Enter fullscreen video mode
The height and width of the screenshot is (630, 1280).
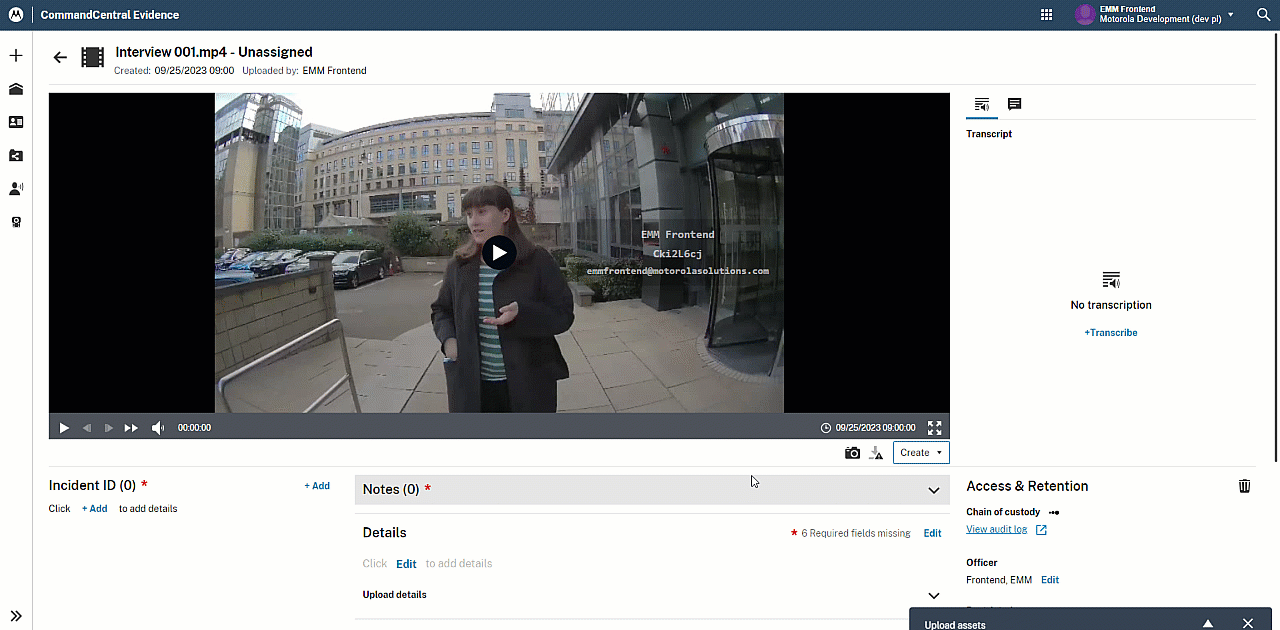[x=934, y=428]
